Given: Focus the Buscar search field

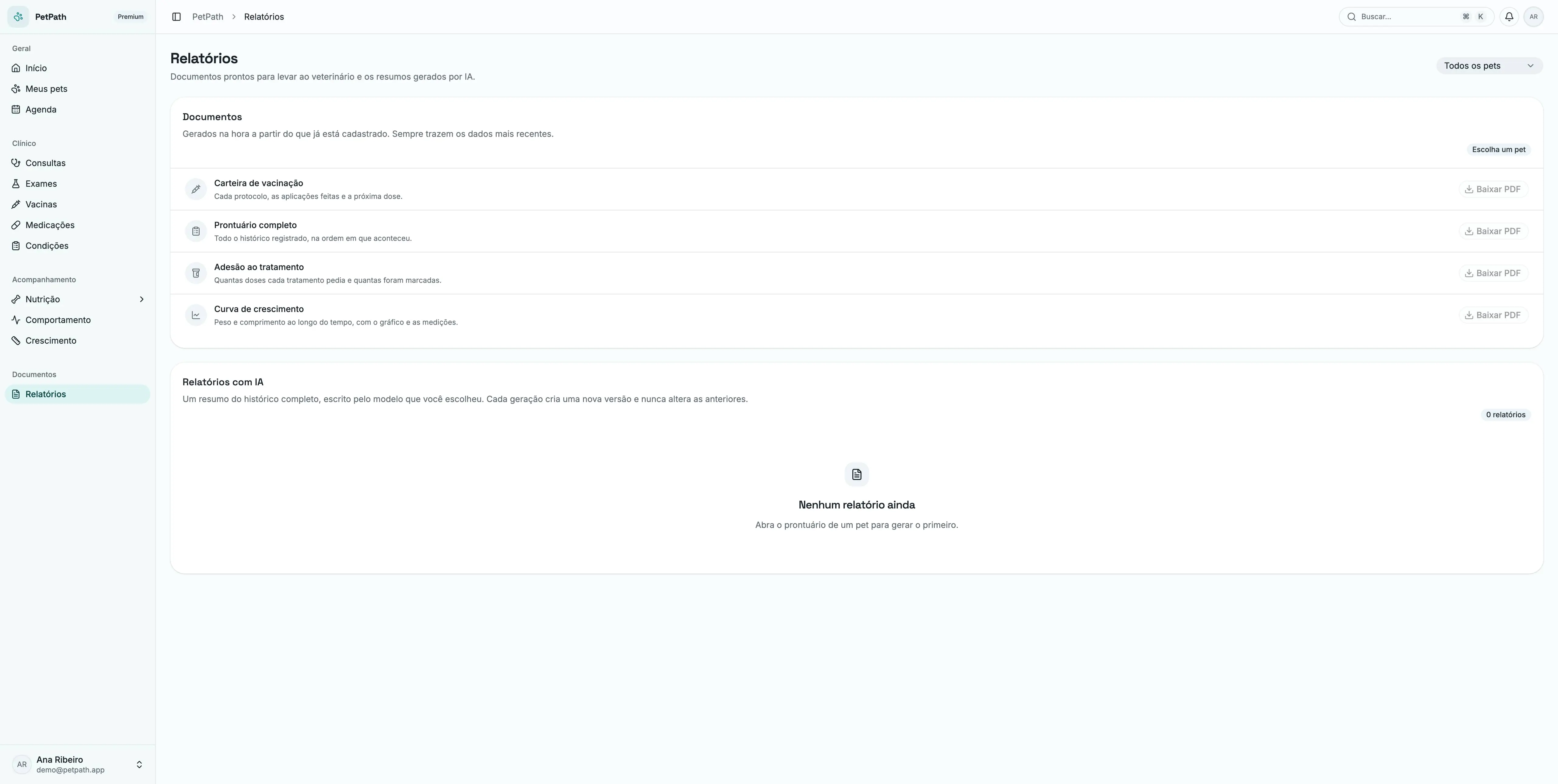Looking at the screenshot, I should 1416,17.
